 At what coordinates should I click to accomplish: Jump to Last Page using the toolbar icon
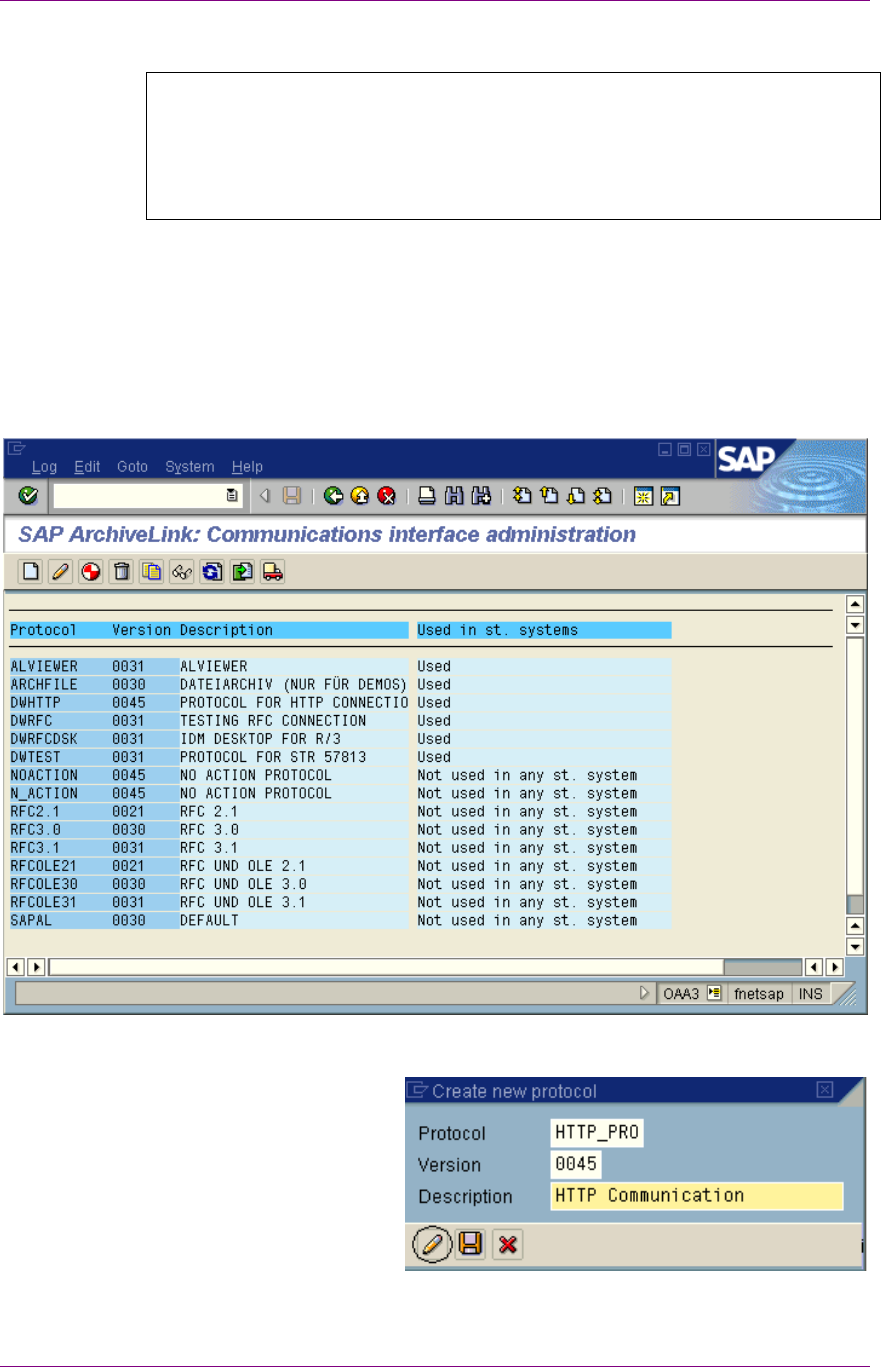tap(602, 494)
